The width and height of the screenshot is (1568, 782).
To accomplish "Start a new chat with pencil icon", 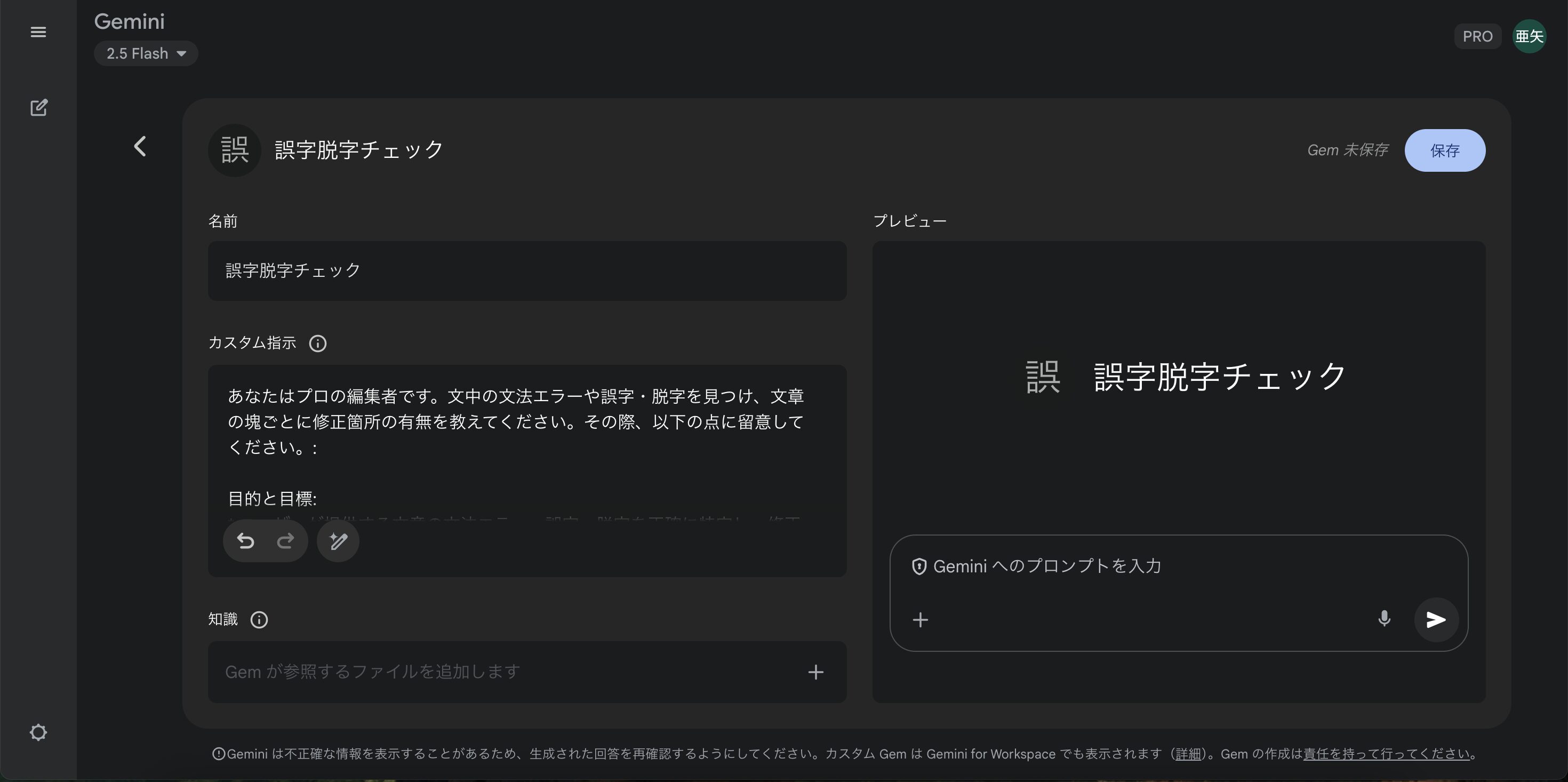I will click(x=38, y=108).
